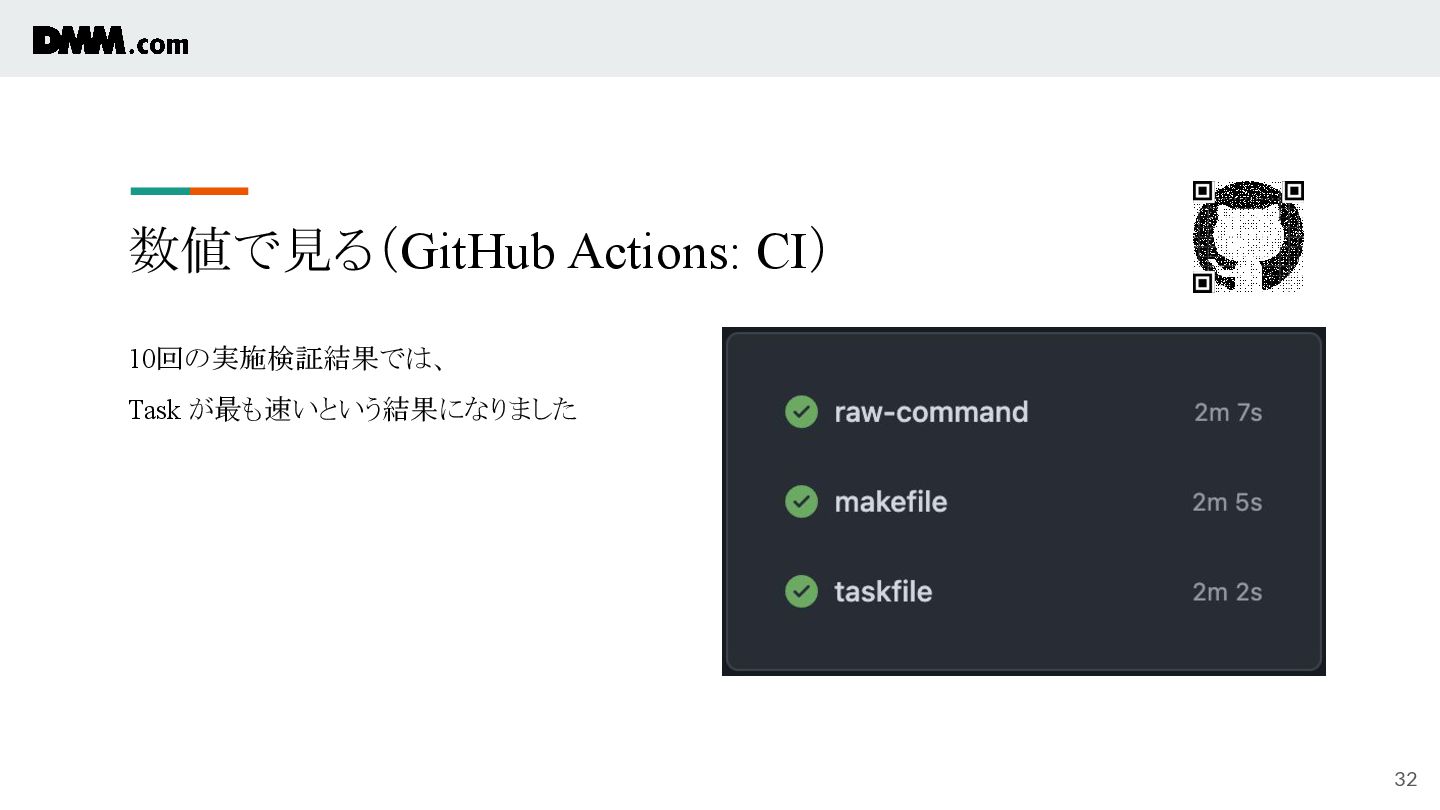
Task: Open the taskfile job
Action: pyautogui.click(x=883, y=592)
